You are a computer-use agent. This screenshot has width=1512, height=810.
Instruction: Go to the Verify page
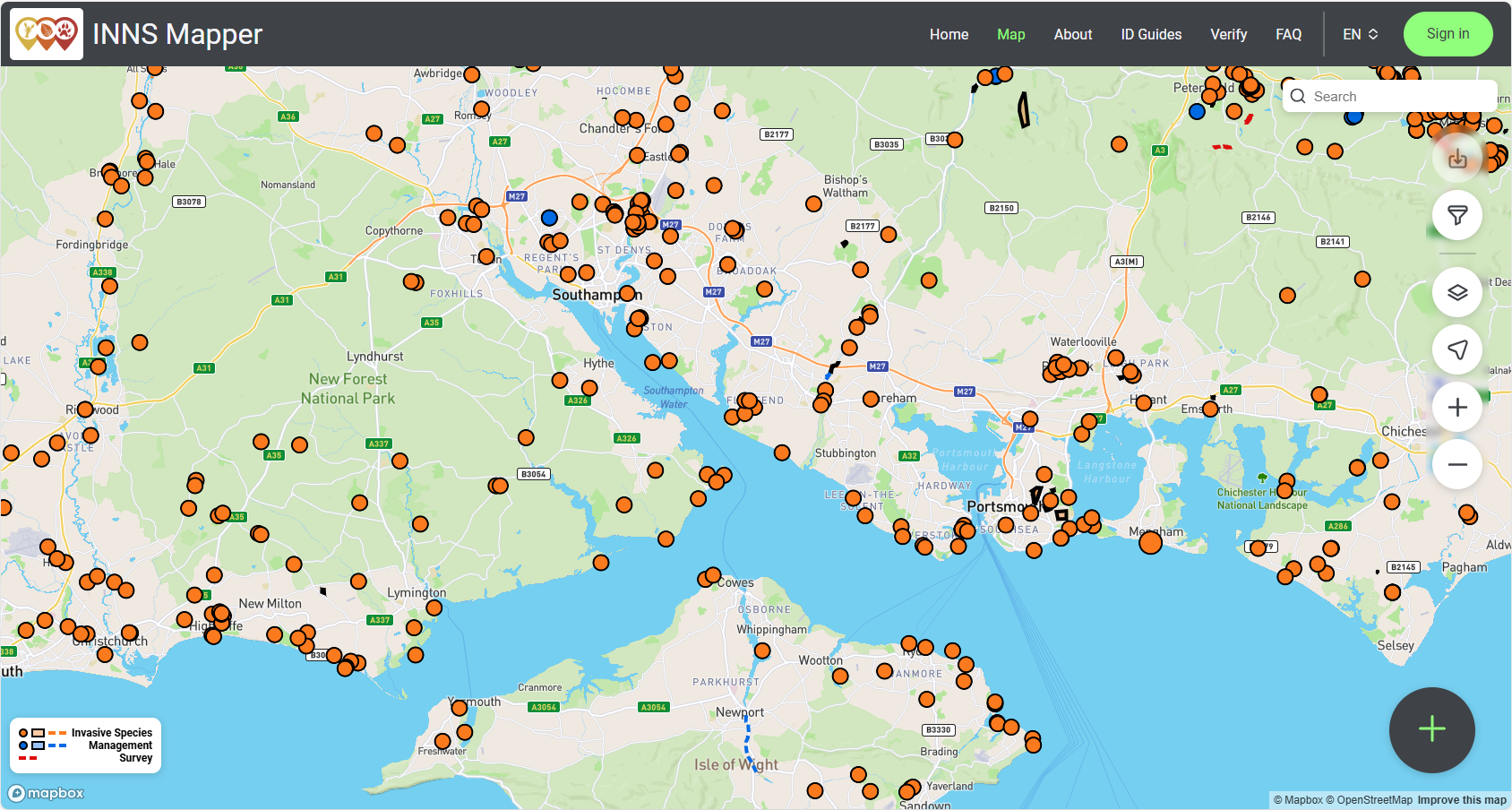pos(1228,34)
